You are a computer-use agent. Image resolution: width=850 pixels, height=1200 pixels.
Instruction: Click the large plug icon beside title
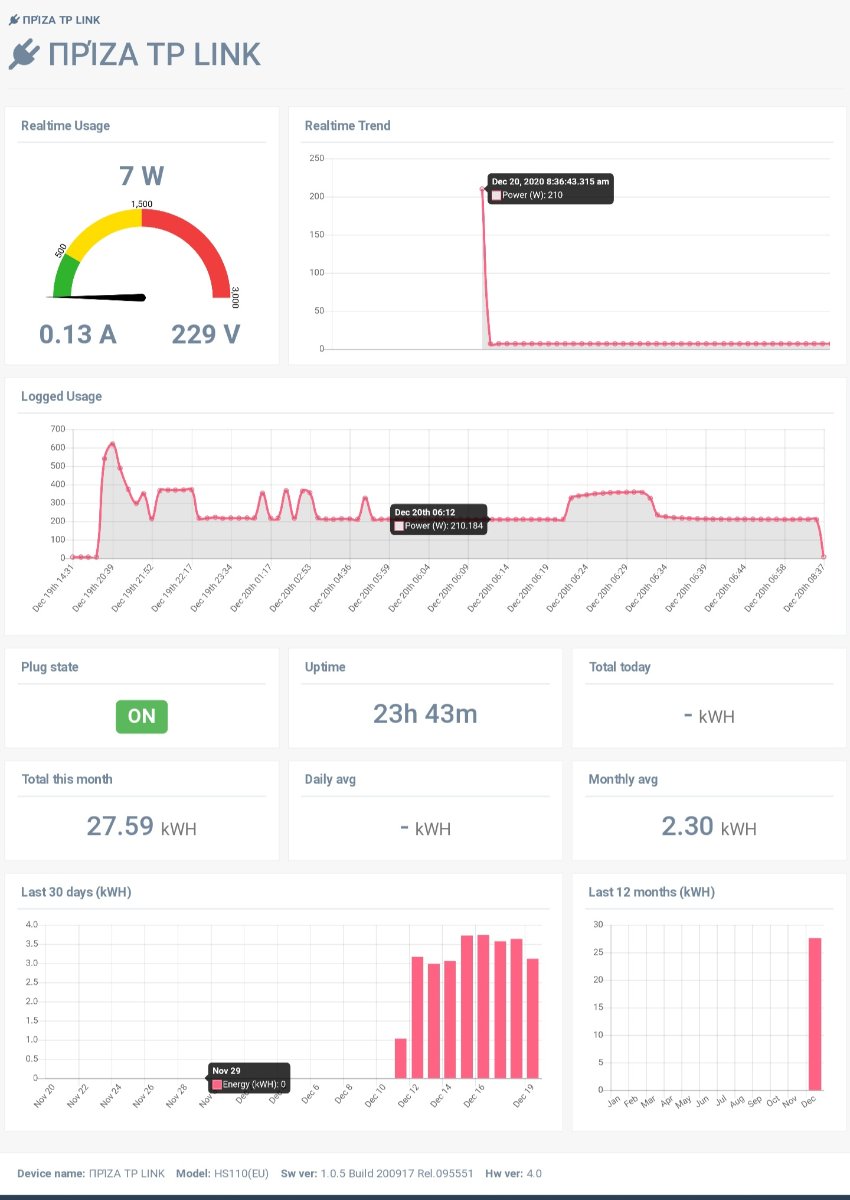tap(24, 55)
